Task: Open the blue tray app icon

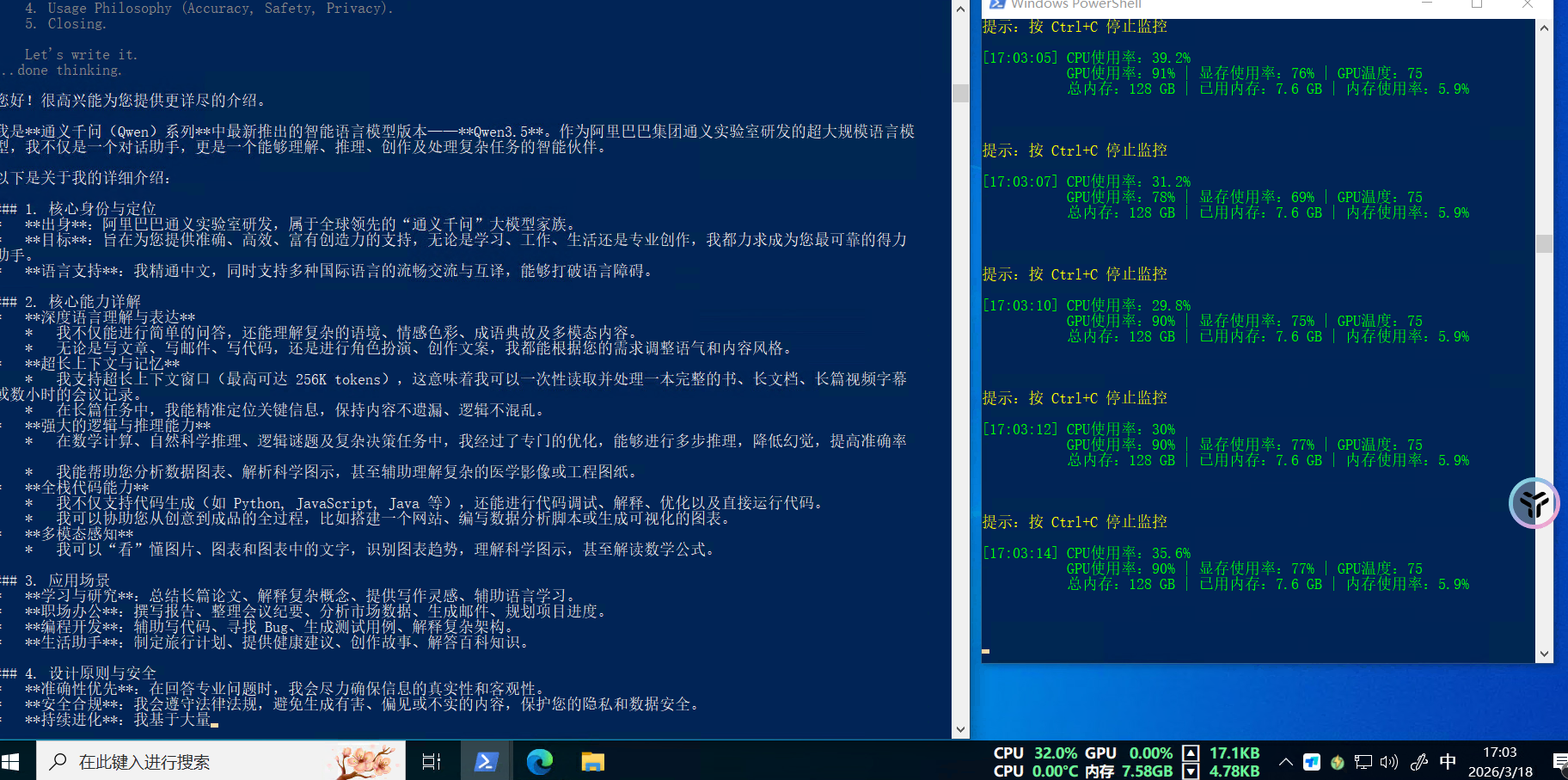Action: coord(1312,762)
